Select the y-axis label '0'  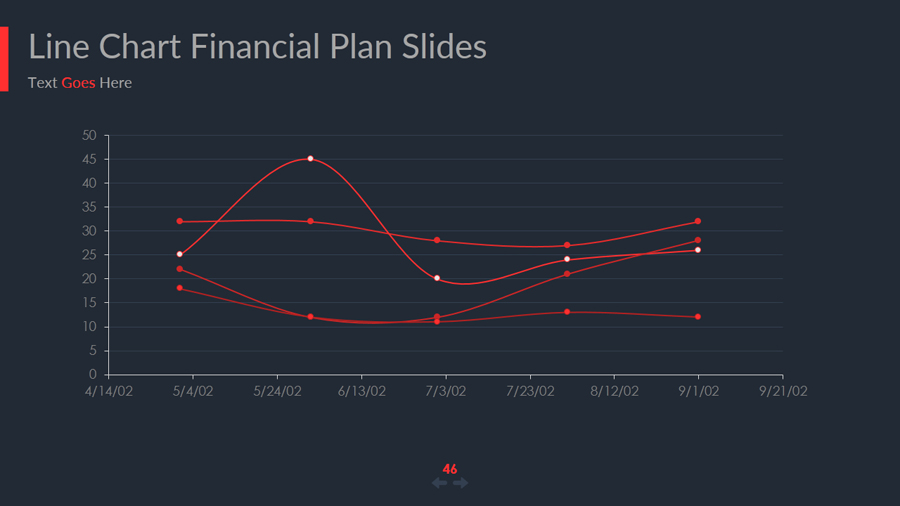coord(93,375)
